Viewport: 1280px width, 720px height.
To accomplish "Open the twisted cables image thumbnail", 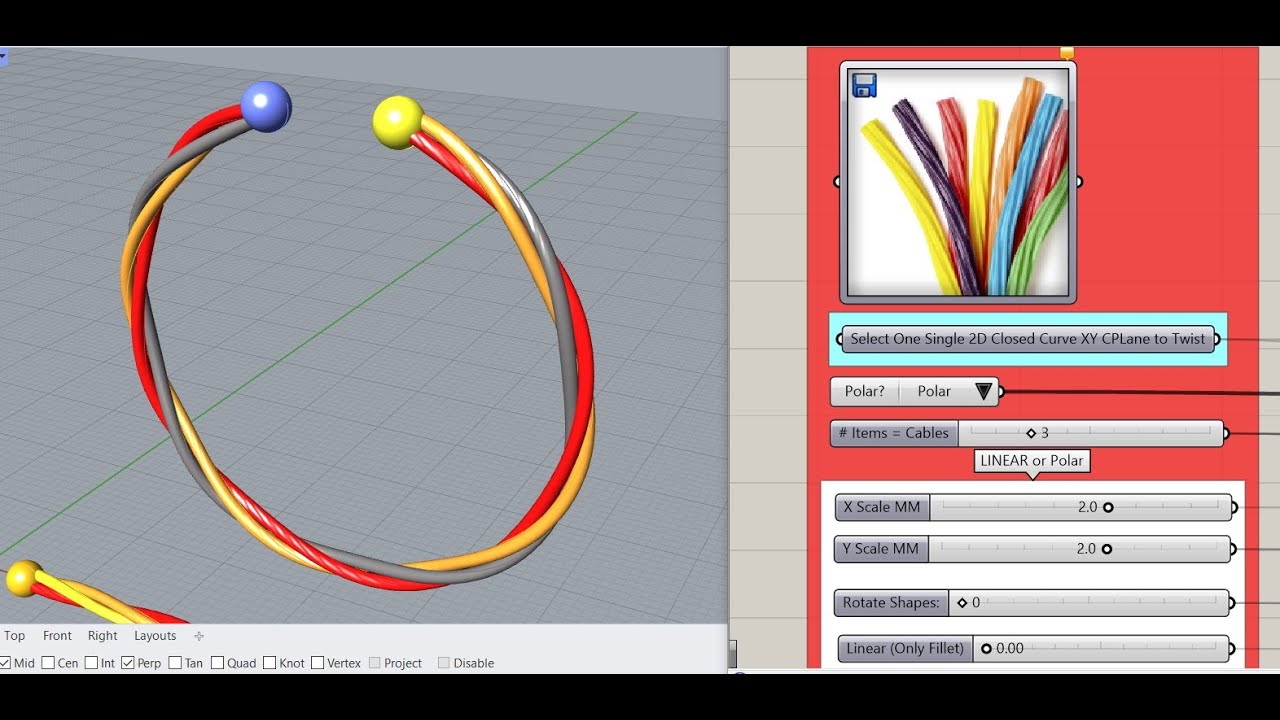I will (x=958, y=182).
